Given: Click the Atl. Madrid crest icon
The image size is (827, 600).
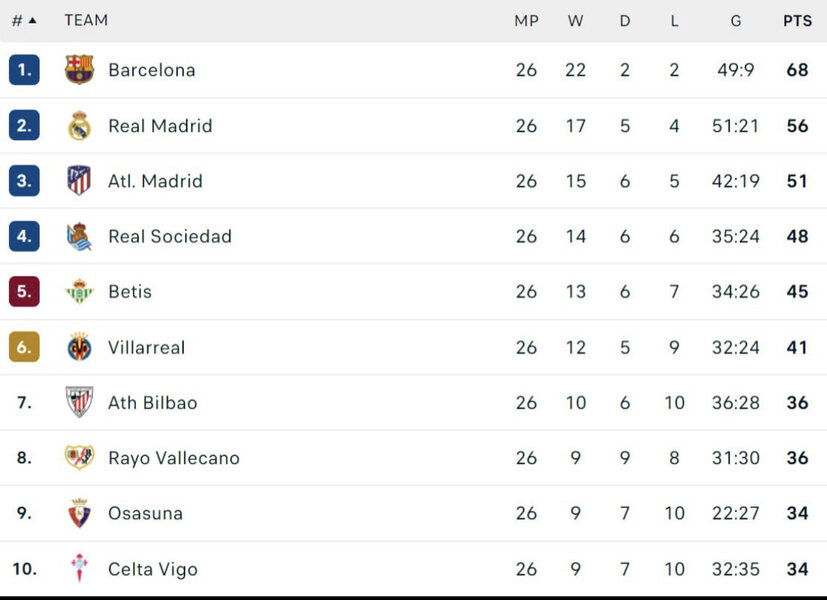Looking at the screenshot, I should coord(79,181).
